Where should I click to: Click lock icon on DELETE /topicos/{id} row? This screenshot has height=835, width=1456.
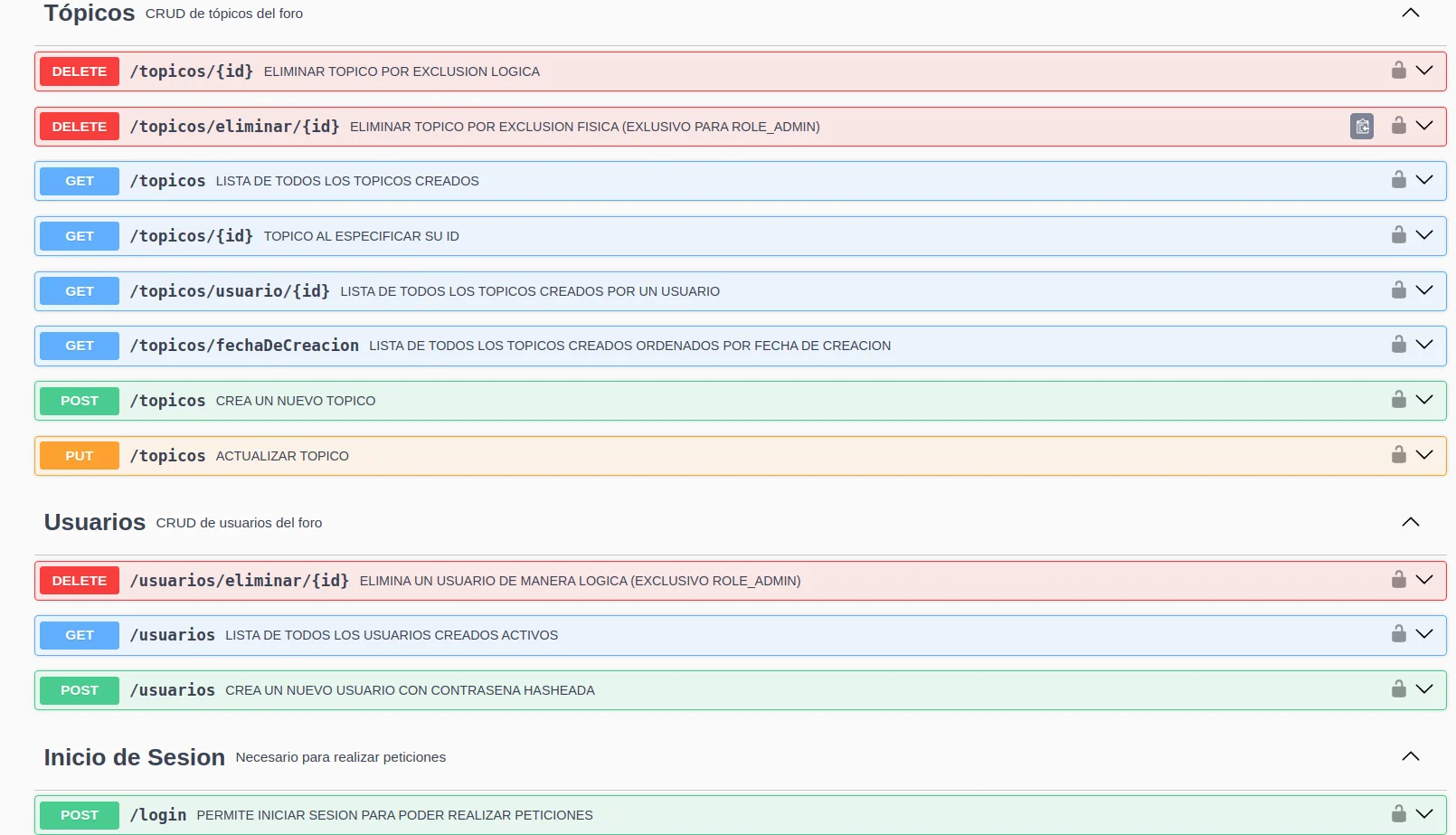click(x=1398, y=71)
